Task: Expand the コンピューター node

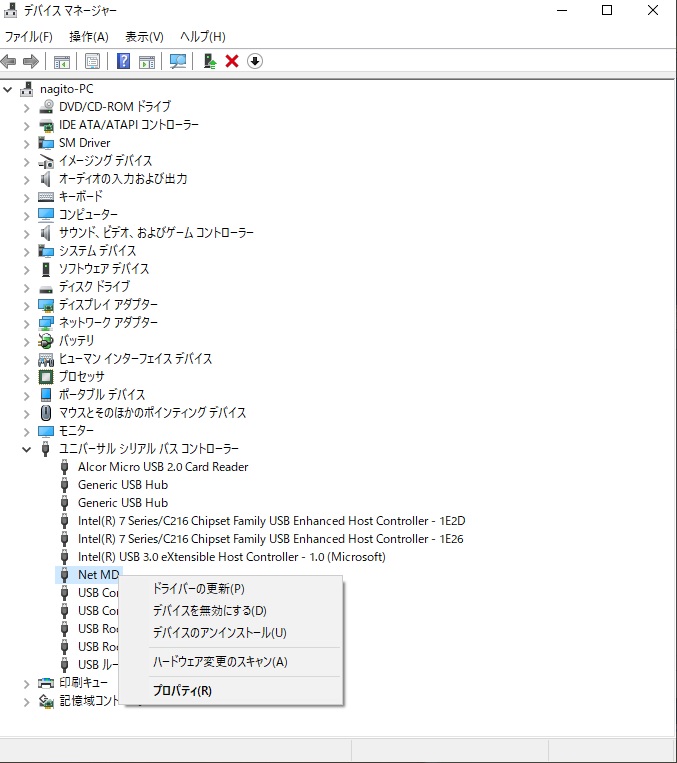Action: 27,216
